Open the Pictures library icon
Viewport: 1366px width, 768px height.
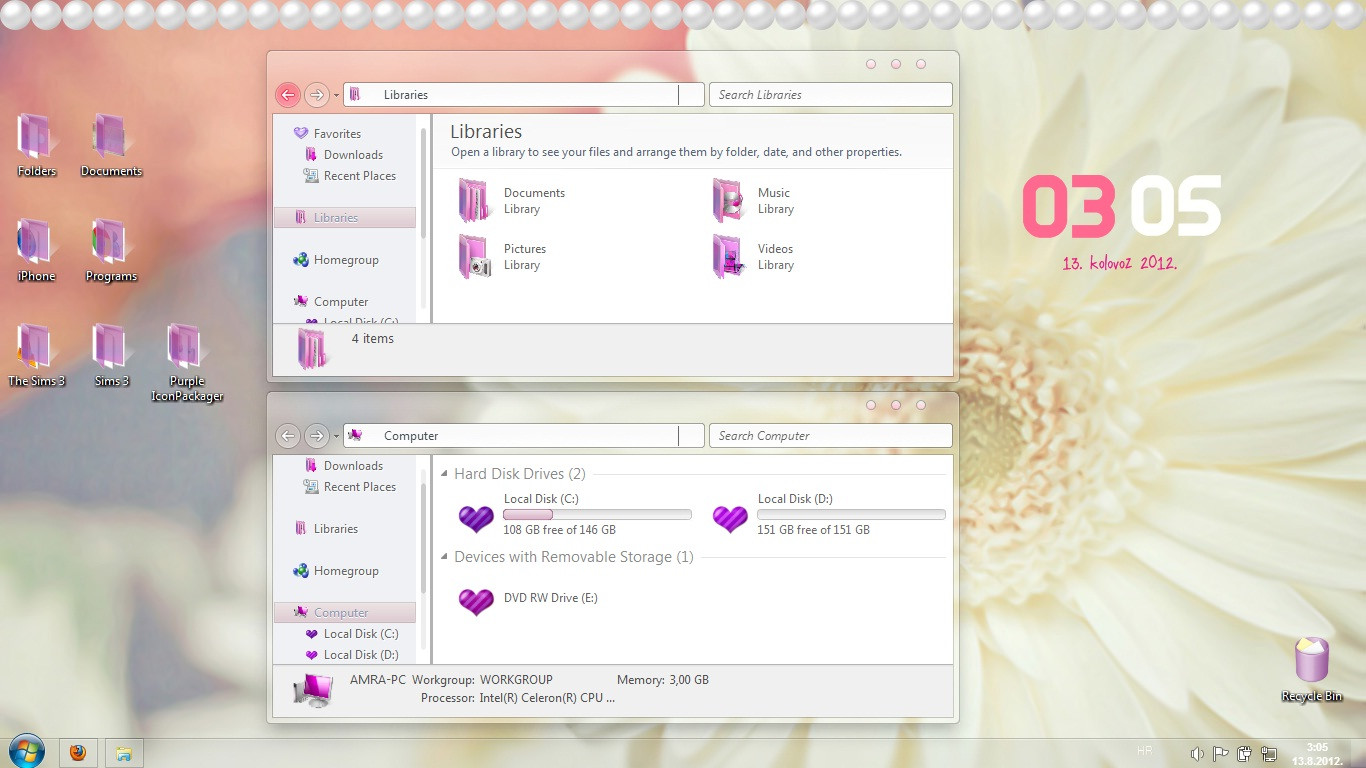point(473,256)
